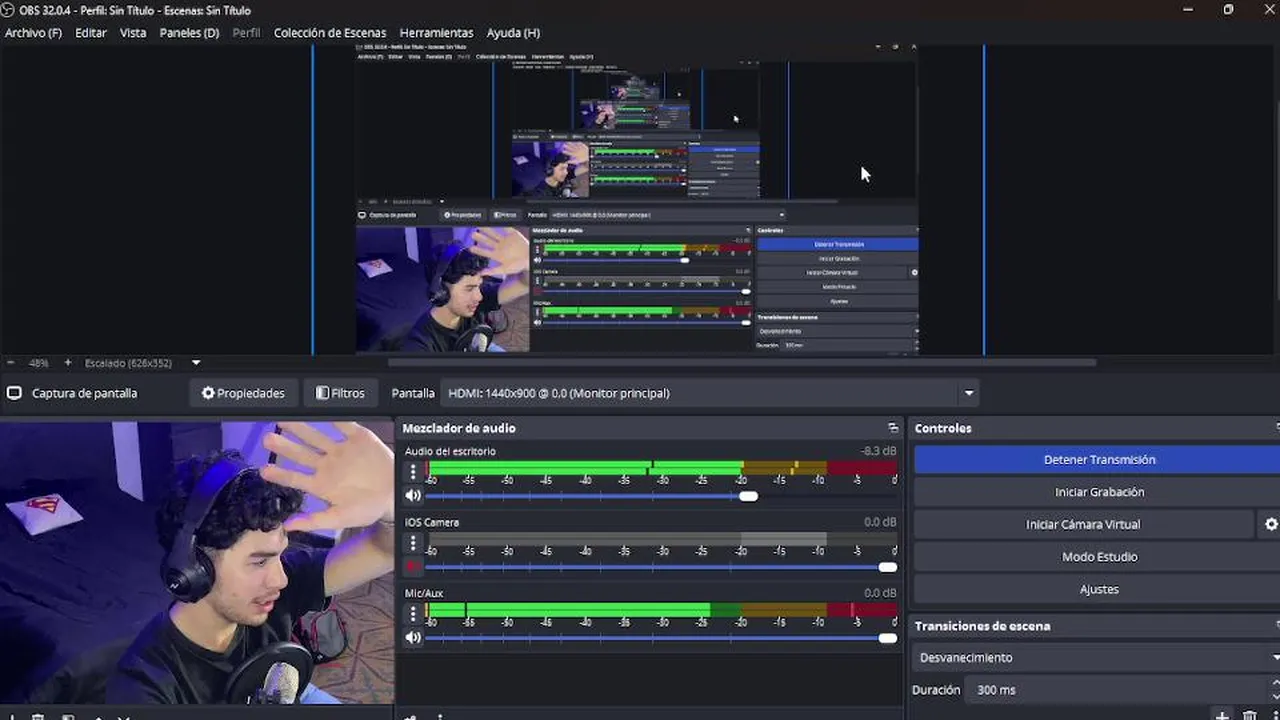Expand the Escalado scaling dropdown arrow
Image resolution: width=1280 pixels, height=720 pixels.
click(x=196, y=363)
